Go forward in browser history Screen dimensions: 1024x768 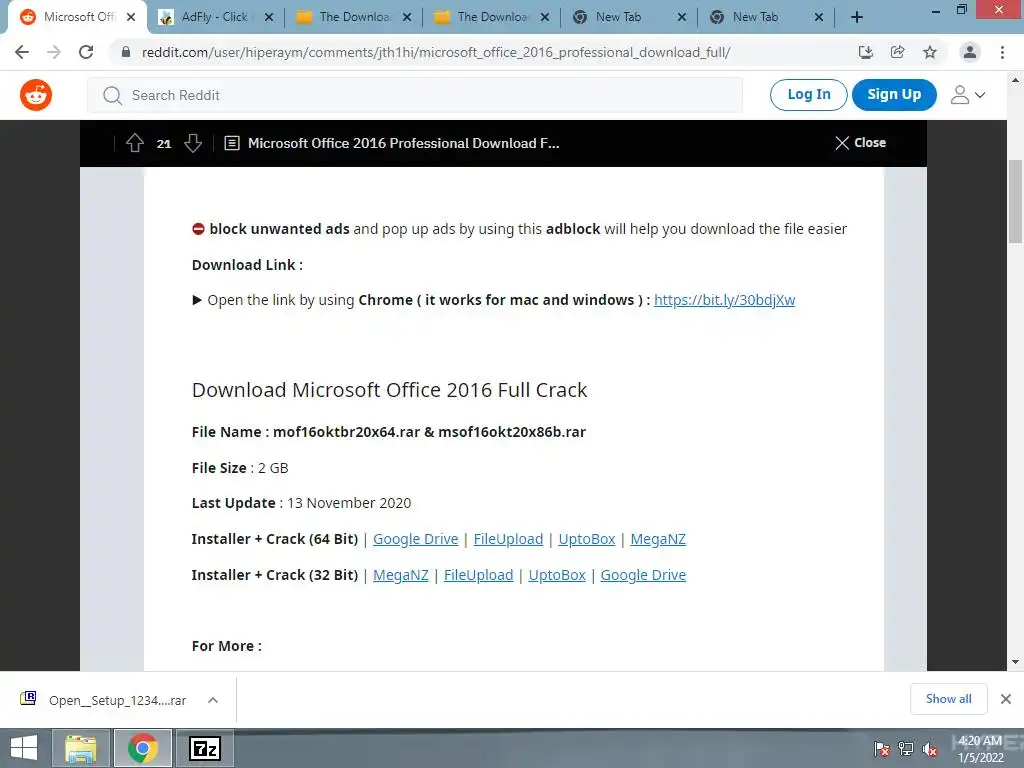[54, 52]
